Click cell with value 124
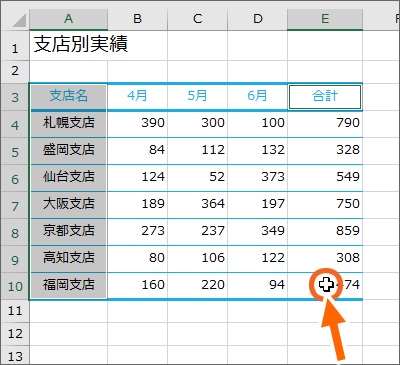This screenshot has width=400, height=365. pyautogui.click(x=137, y=178)
